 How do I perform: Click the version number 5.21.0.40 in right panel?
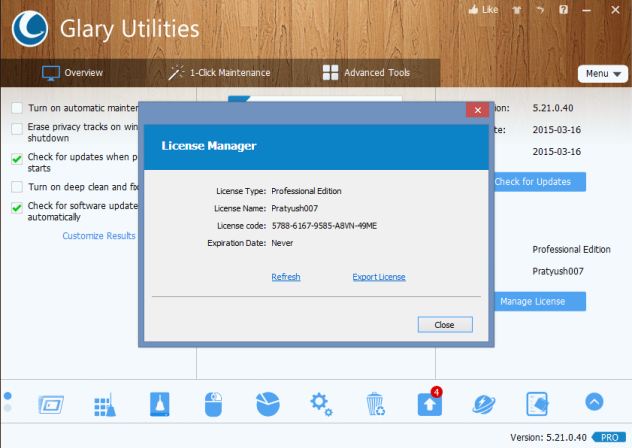click(x=553, y=108)
